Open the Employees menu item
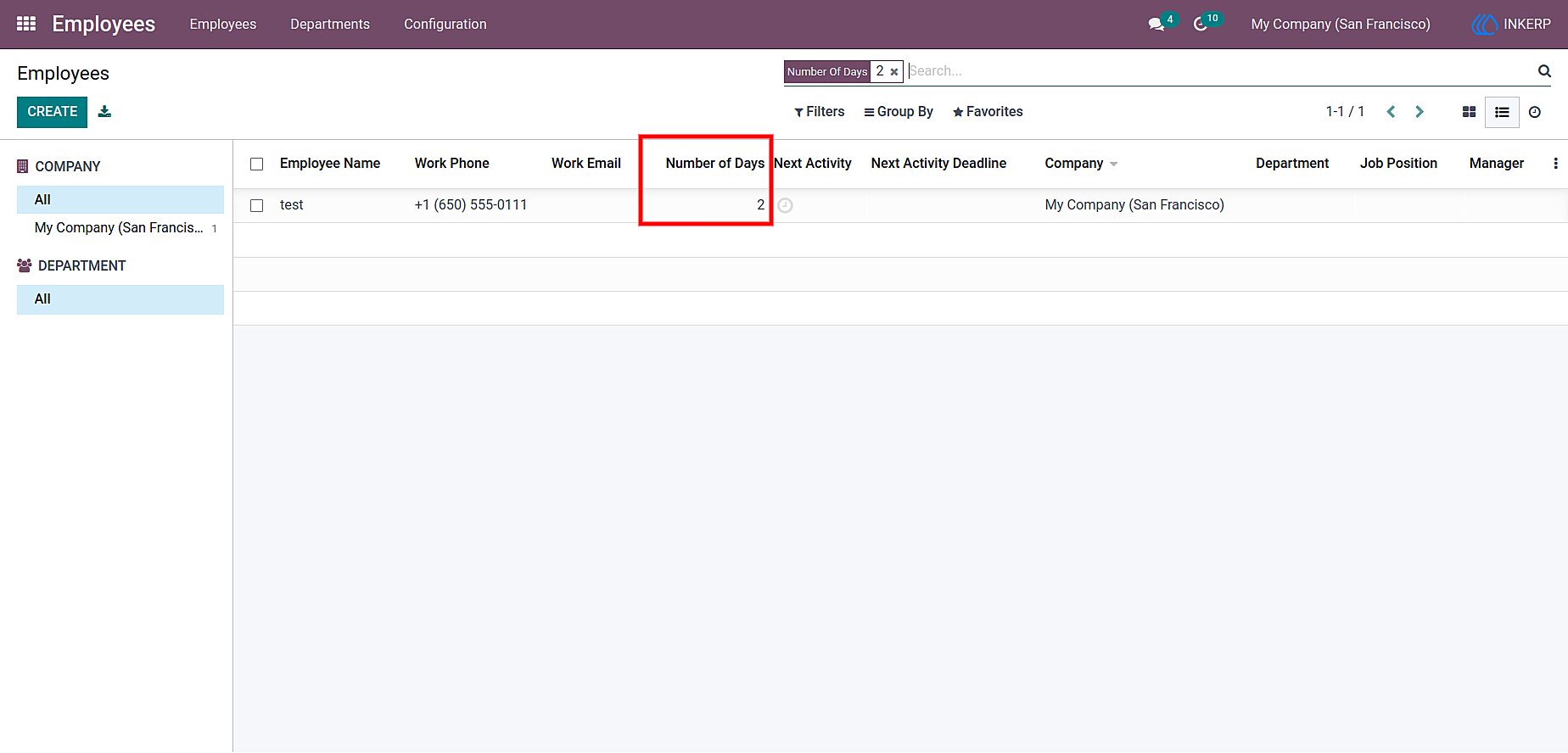This screenshot has height=753, width=1568. point(223,24)
